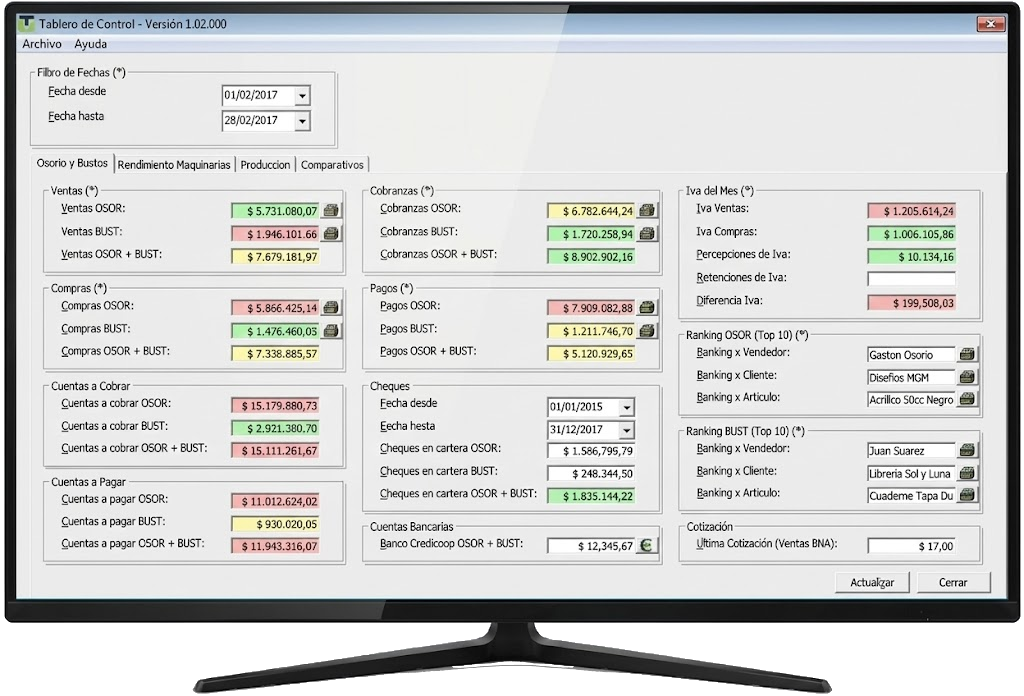Open Cheques Fecha hasta date dropdown

tap(626, 431)
